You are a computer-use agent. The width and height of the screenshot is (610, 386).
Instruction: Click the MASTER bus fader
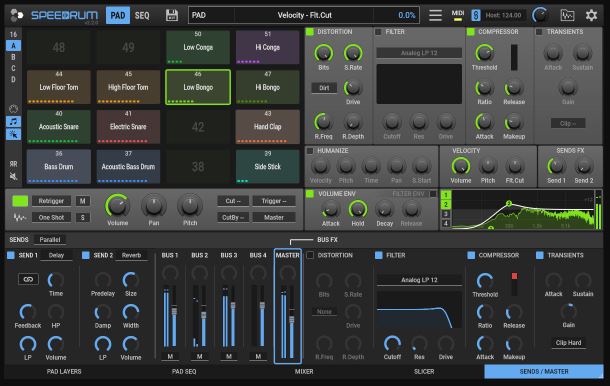292,319
